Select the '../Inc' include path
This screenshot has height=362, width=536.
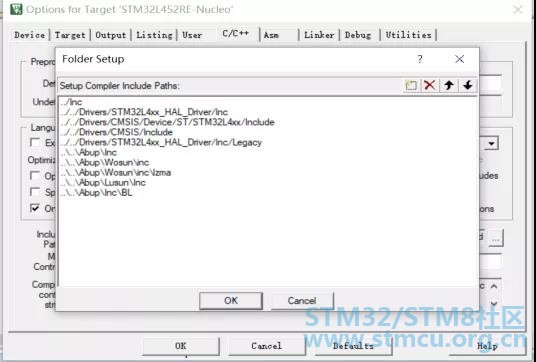click(x=71, y=102)
